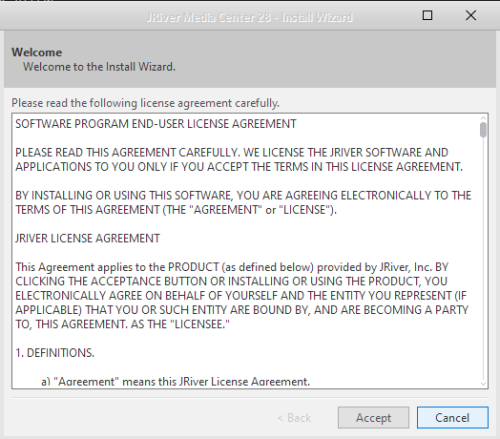Click the 'This Agreement applies to the PRODUCT' paragraph
The width and height of the screenshot is (500, 439).
[242, 295]
